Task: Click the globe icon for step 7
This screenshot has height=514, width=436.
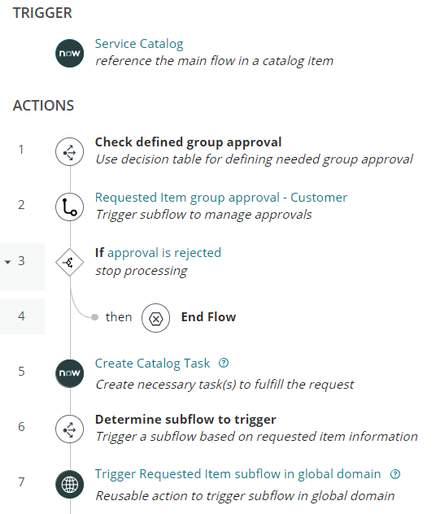Action: [x=69, y=484]
